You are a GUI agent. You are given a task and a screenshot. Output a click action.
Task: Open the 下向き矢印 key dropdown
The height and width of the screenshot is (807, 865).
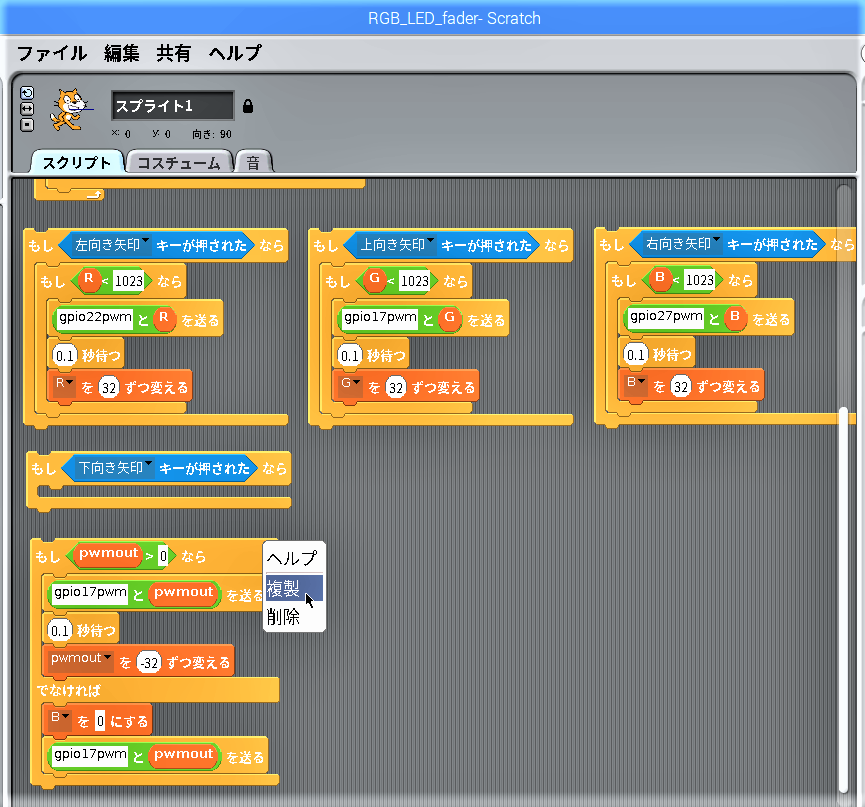tap(148, 465)
